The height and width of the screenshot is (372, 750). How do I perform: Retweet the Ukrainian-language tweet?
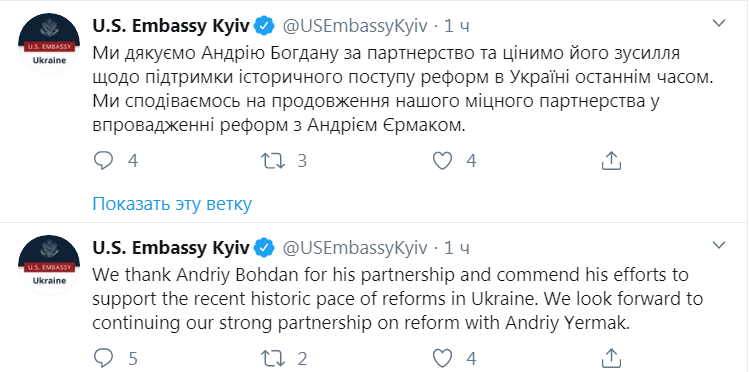274,161
